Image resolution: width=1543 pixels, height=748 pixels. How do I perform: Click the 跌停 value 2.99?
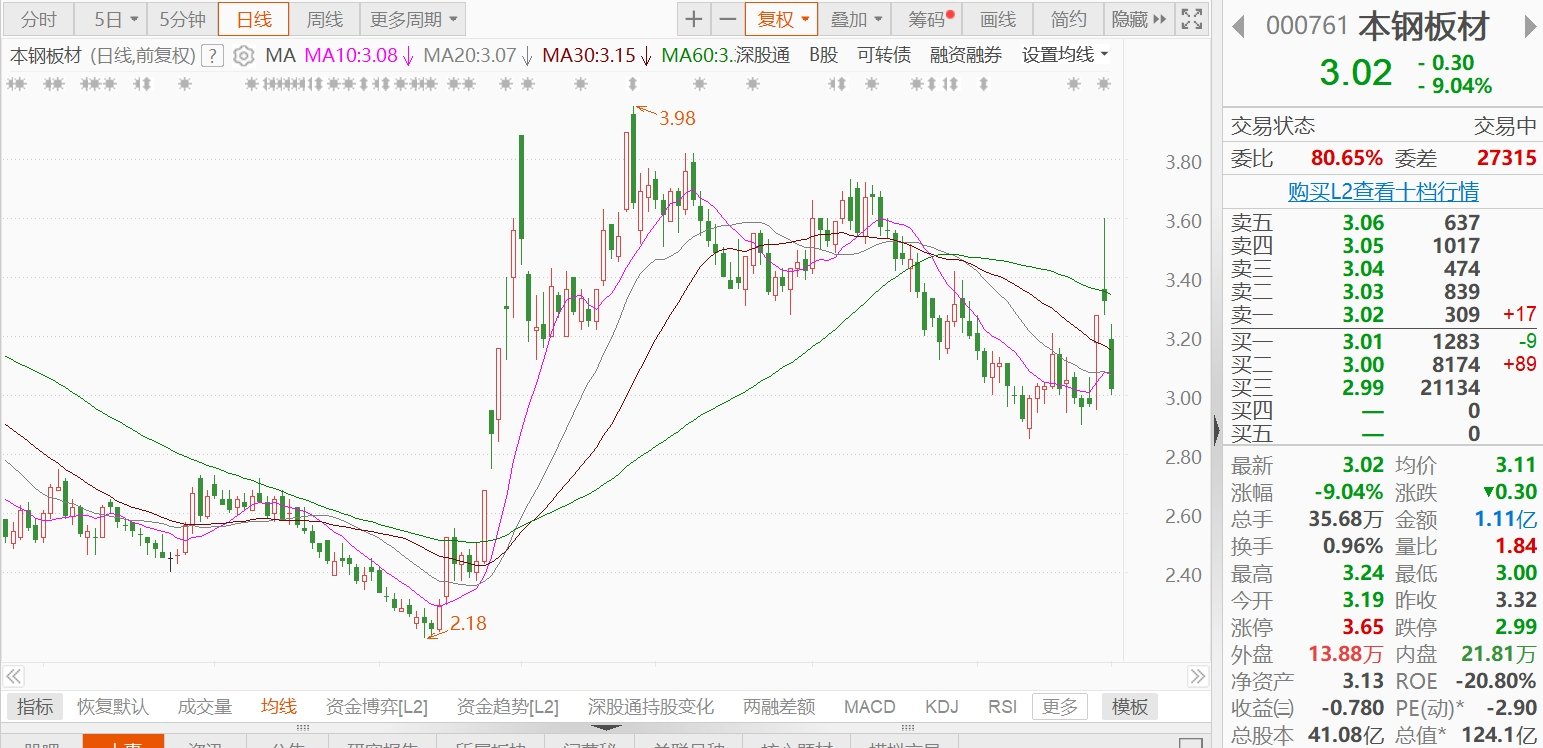click(x=1515, y=628)
